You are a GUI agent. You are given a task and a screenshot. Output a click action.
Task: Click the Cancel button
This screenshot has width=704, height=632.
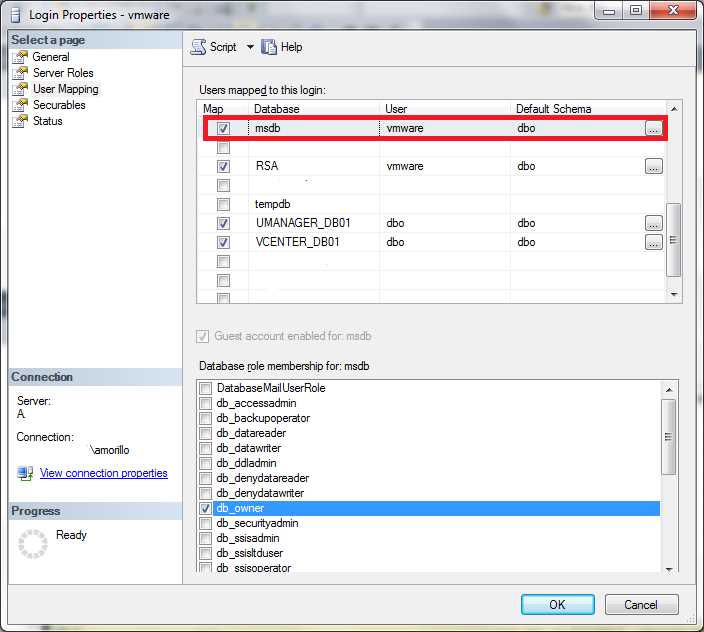(641, 605)
